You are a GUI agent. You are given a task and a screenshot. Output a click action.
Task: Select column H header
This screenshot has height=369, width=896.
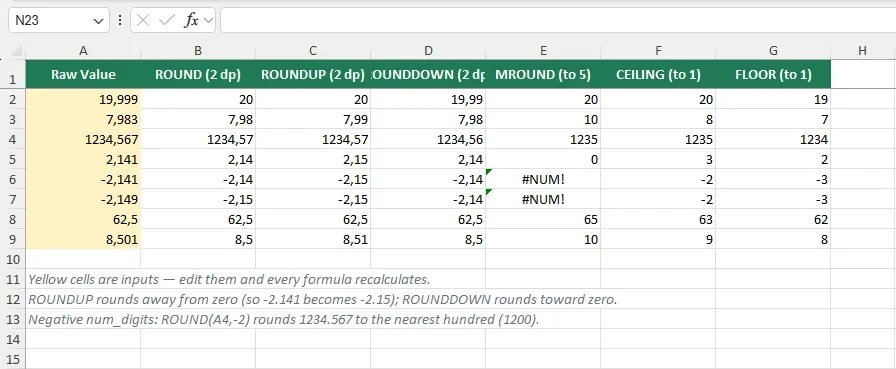(862, 51)
